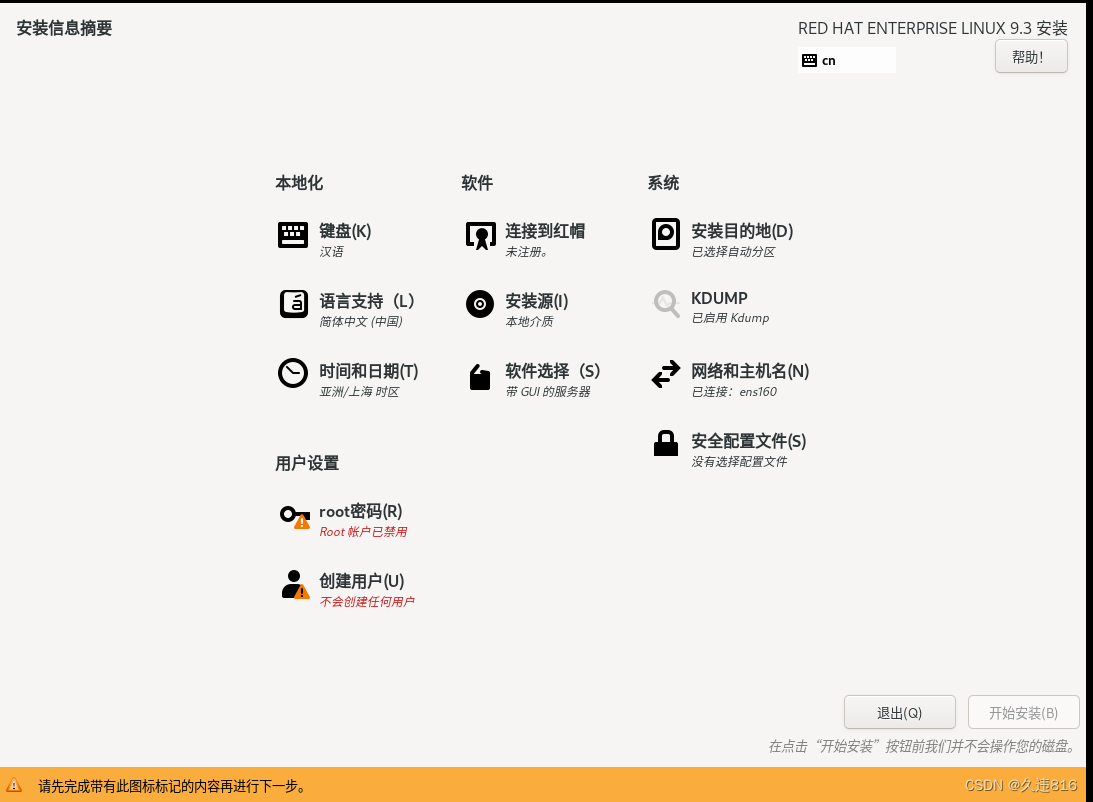Click the Connect to Red Hat certificate icon
Screen dimensions: 1093x802
[480, 236]
